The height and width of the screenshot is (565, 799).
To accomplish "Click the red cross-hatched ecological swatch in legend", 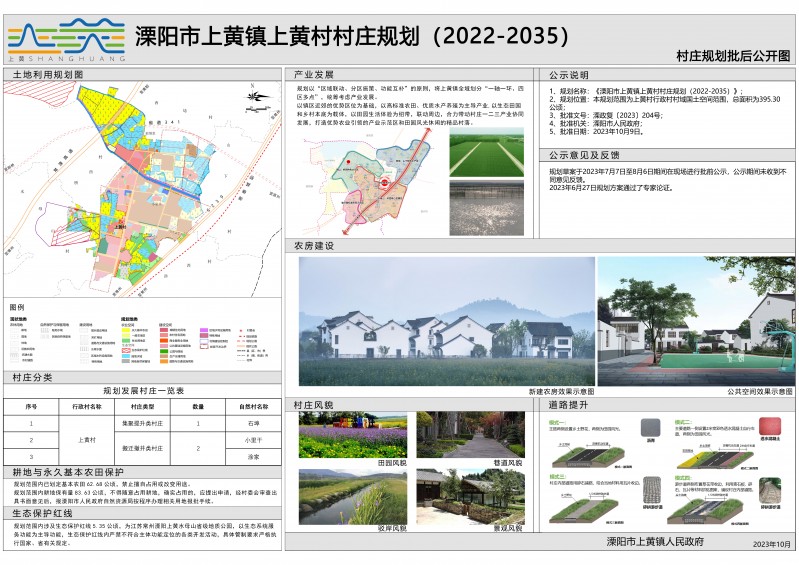I will (126, 351).
